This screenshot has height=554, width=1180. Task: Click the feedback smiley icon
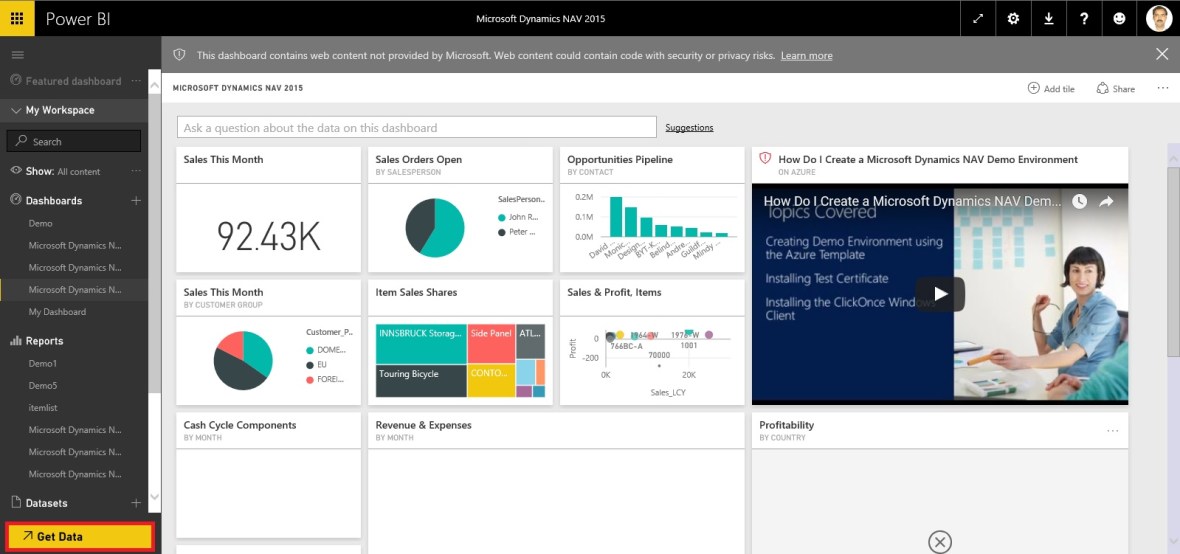tap(1120, 18)
